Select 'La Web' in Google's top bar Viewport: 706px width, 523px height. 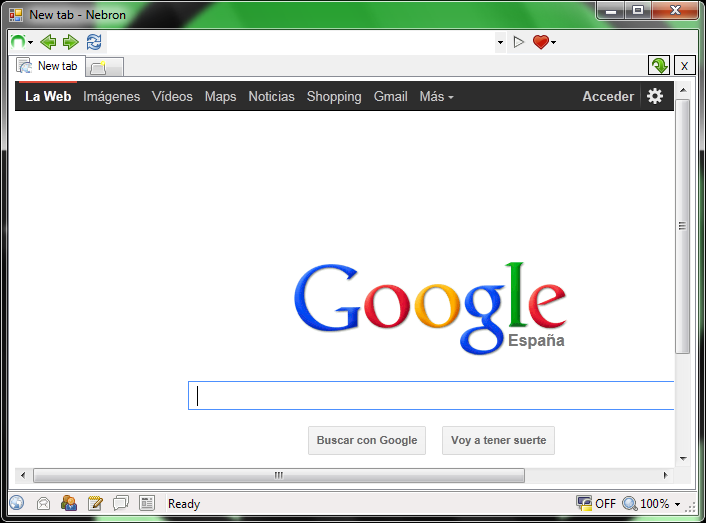[x=48, y=96]
